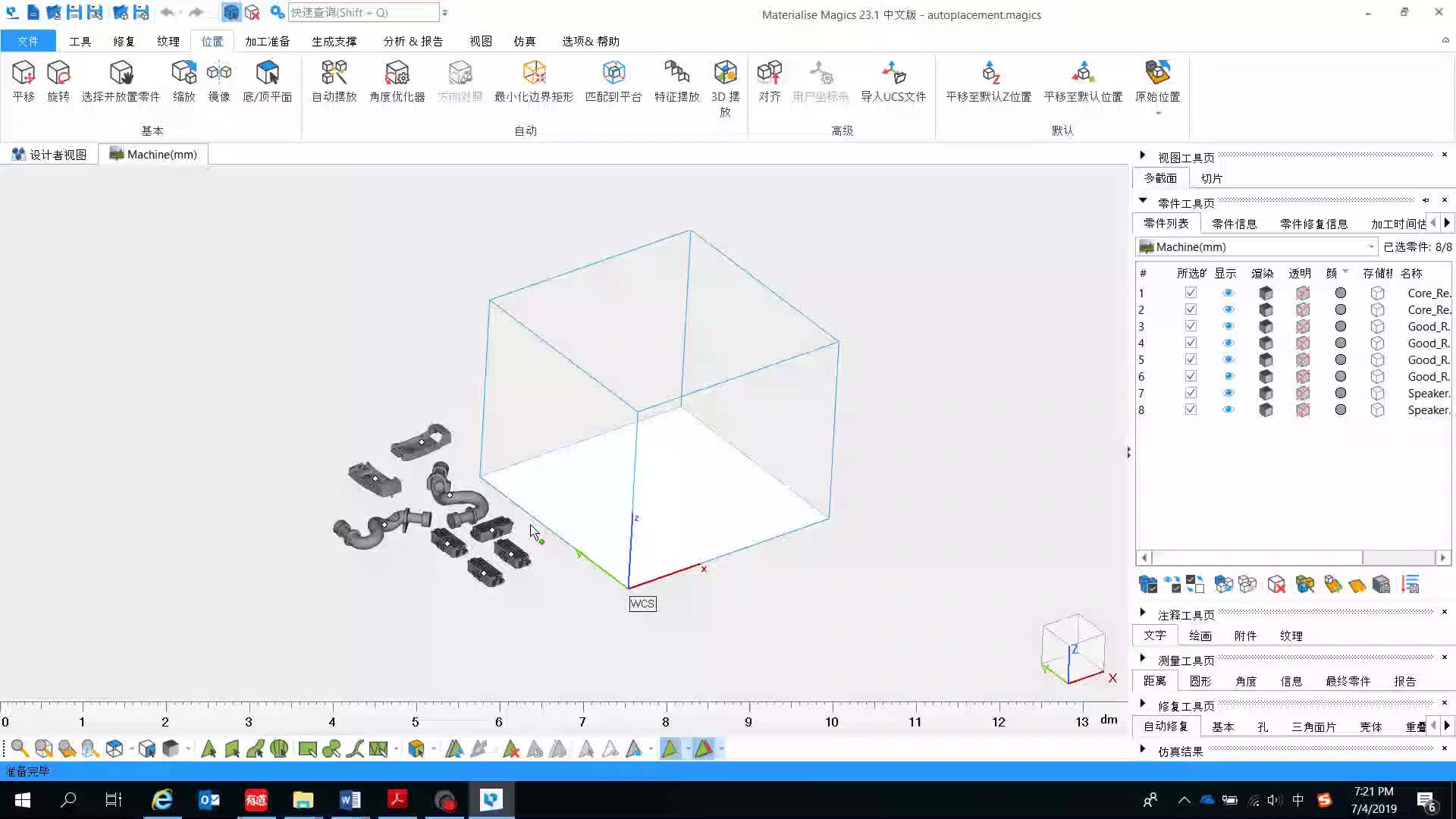Select the 旋转 rotate tool
Screen dimensions: 1456x819
[x=58, y=81]
